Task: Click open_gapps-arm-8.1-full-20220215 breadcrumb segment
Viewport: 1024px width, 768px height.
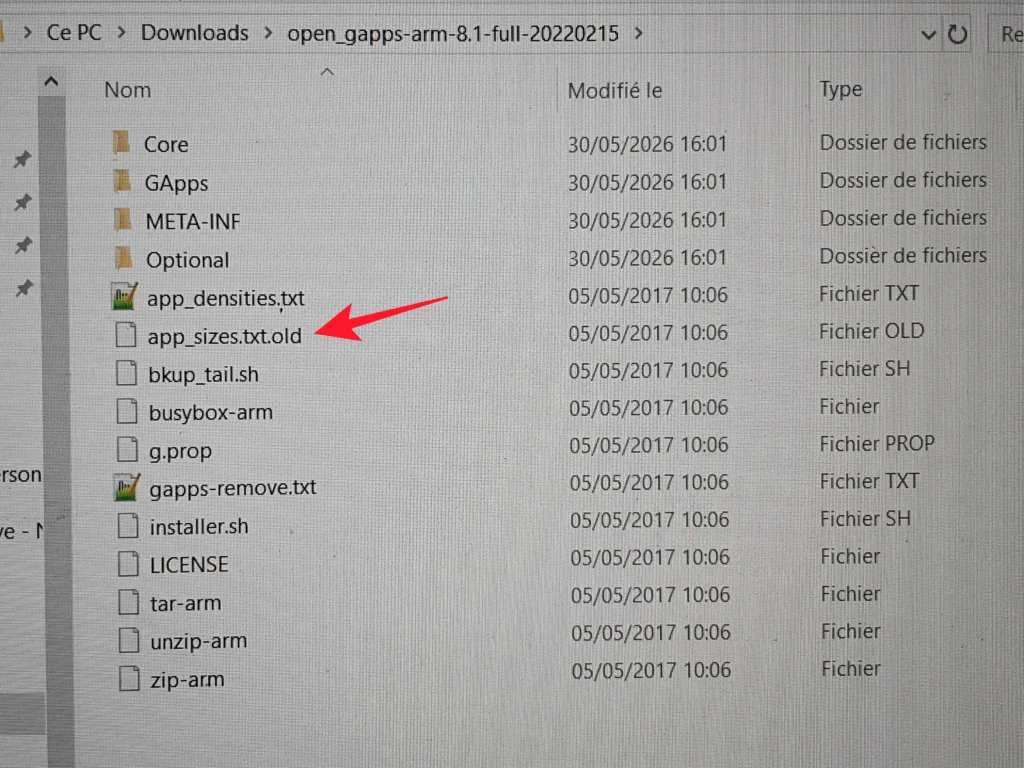Action: (x=453, y=33)
